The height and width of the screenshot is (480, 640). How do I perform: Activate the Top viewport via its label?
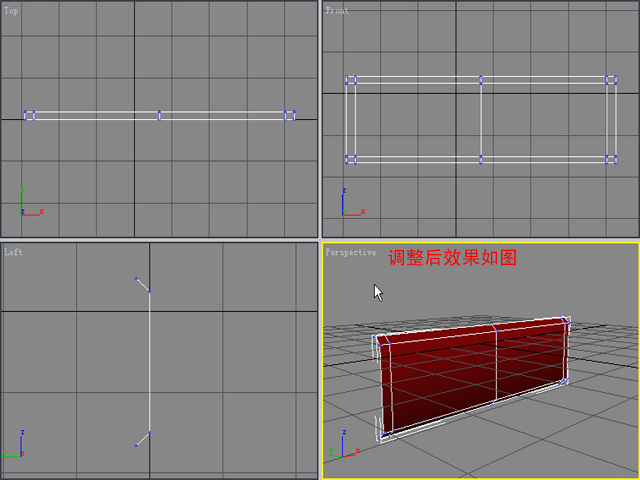11,11
